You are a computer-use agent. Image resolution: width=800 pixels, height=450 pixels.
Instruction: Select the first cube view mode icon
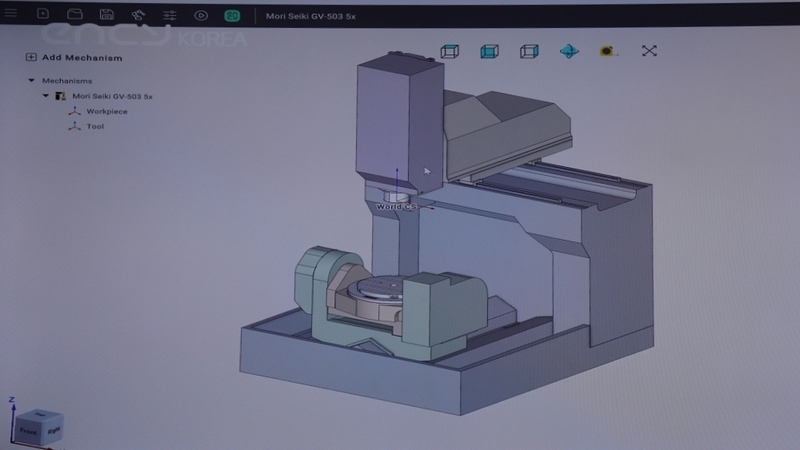(x=449, y=51)
